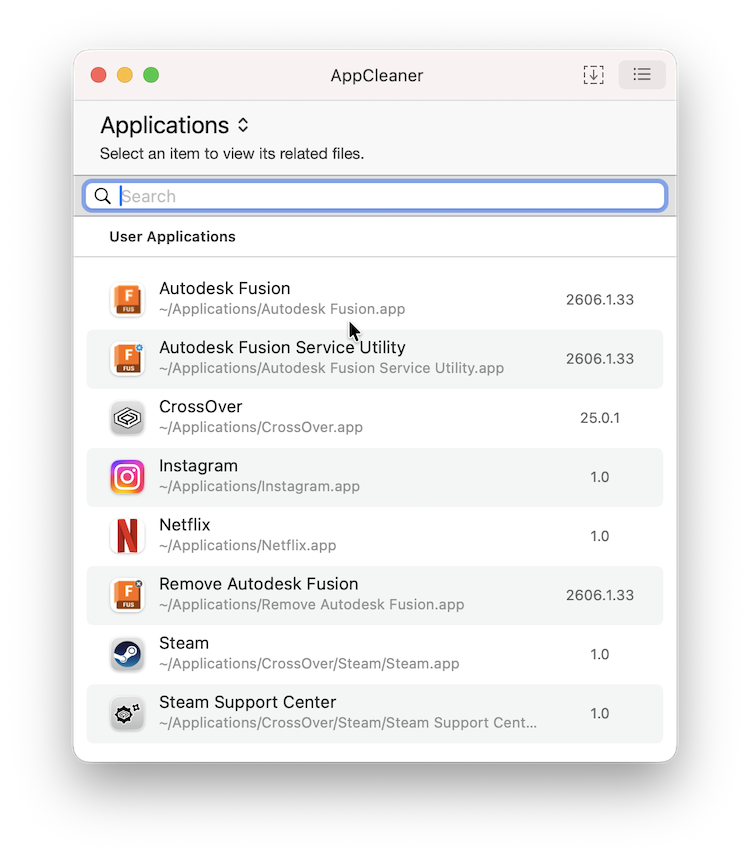Screen dimensions: 750x859
Task: Click the green zoom window button
Action: tap(151, 75)
